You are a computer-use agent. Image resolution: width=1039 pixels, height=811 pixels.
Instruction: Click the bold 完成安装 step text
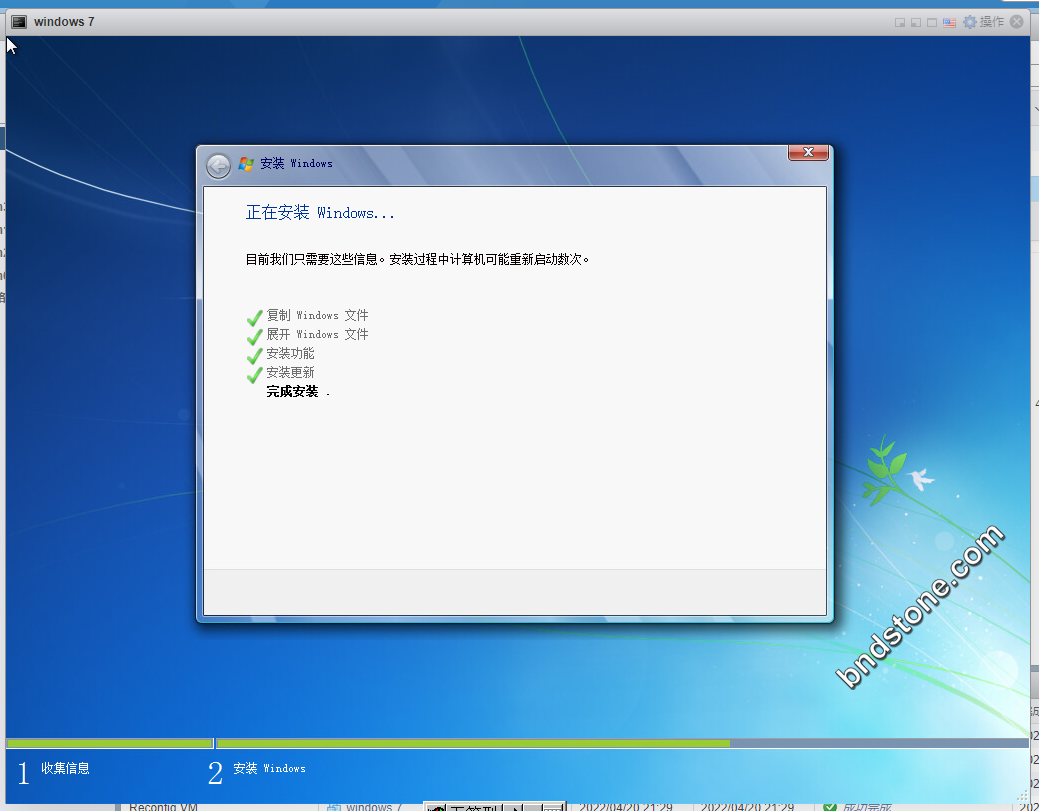292,392
